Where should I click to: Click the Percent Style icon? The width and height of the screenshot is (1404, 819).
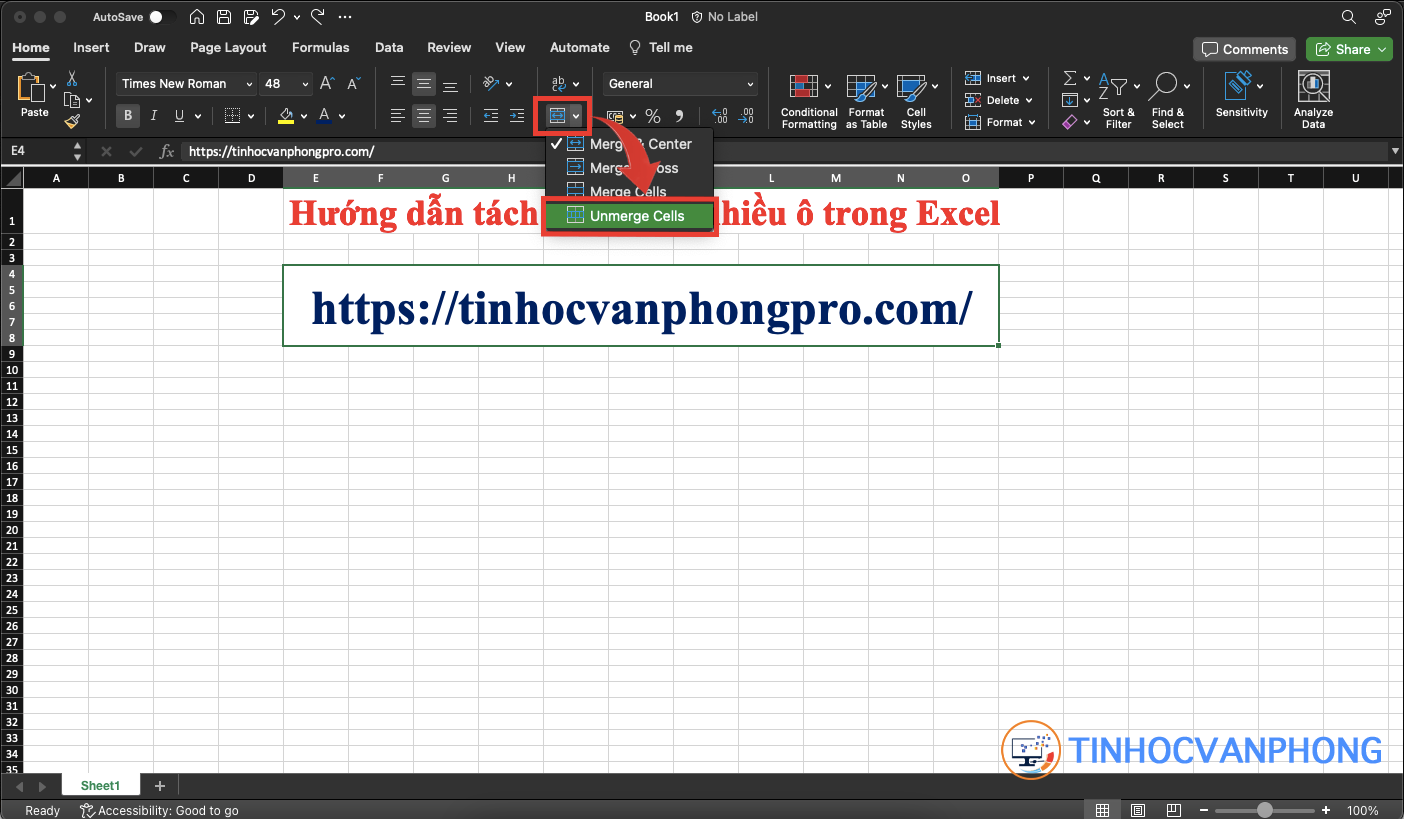(653, 116)
